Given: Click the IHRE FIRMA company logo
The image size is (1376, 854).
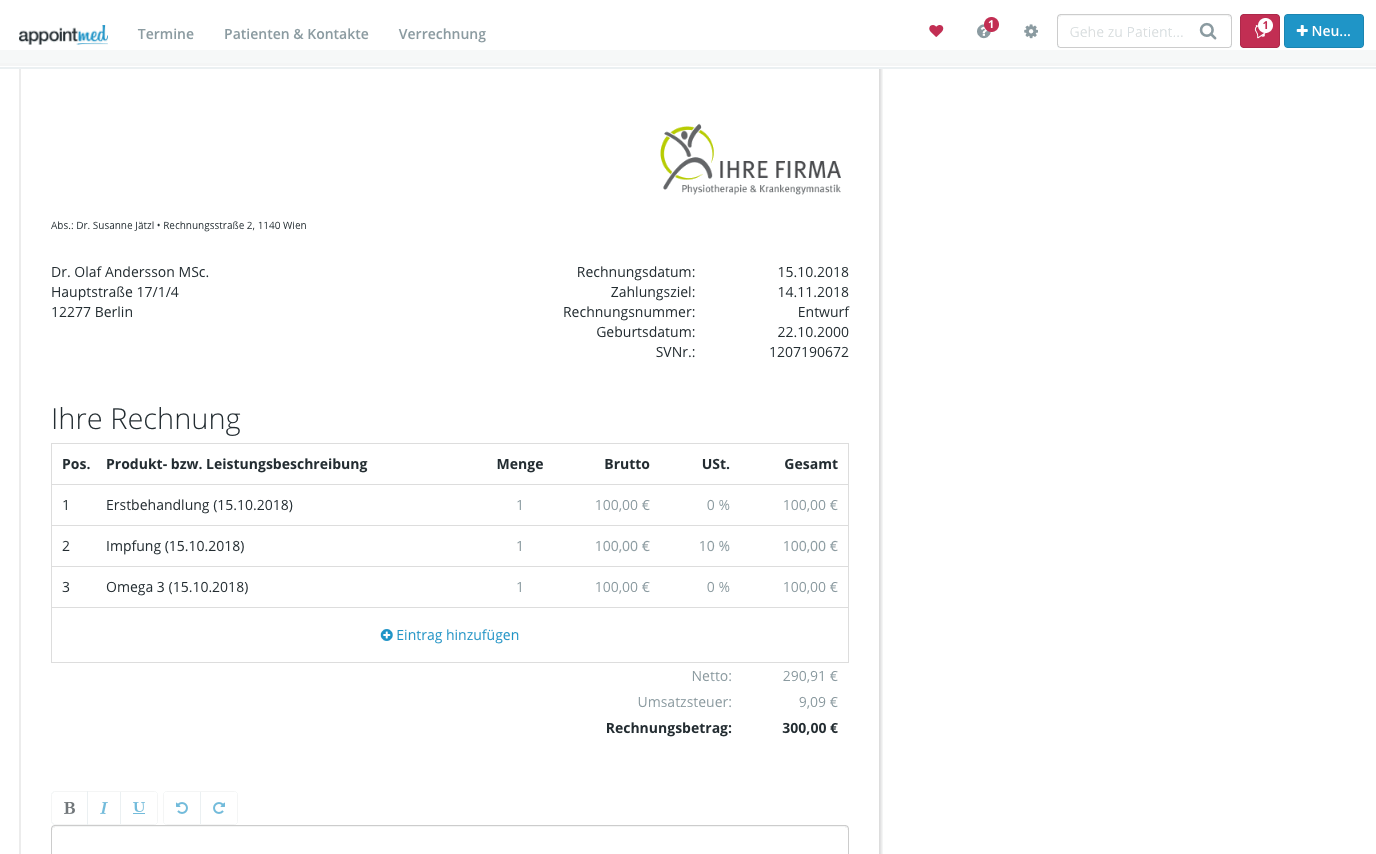Looking at the screenshot, I should point(751,158).
